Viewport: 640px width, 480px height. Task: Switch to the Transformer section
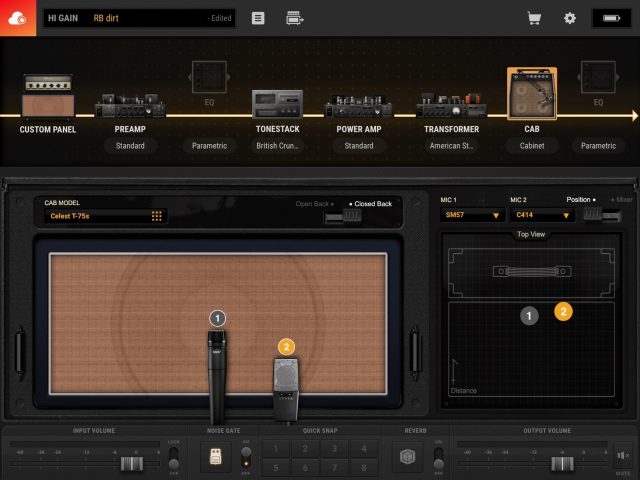451,105
